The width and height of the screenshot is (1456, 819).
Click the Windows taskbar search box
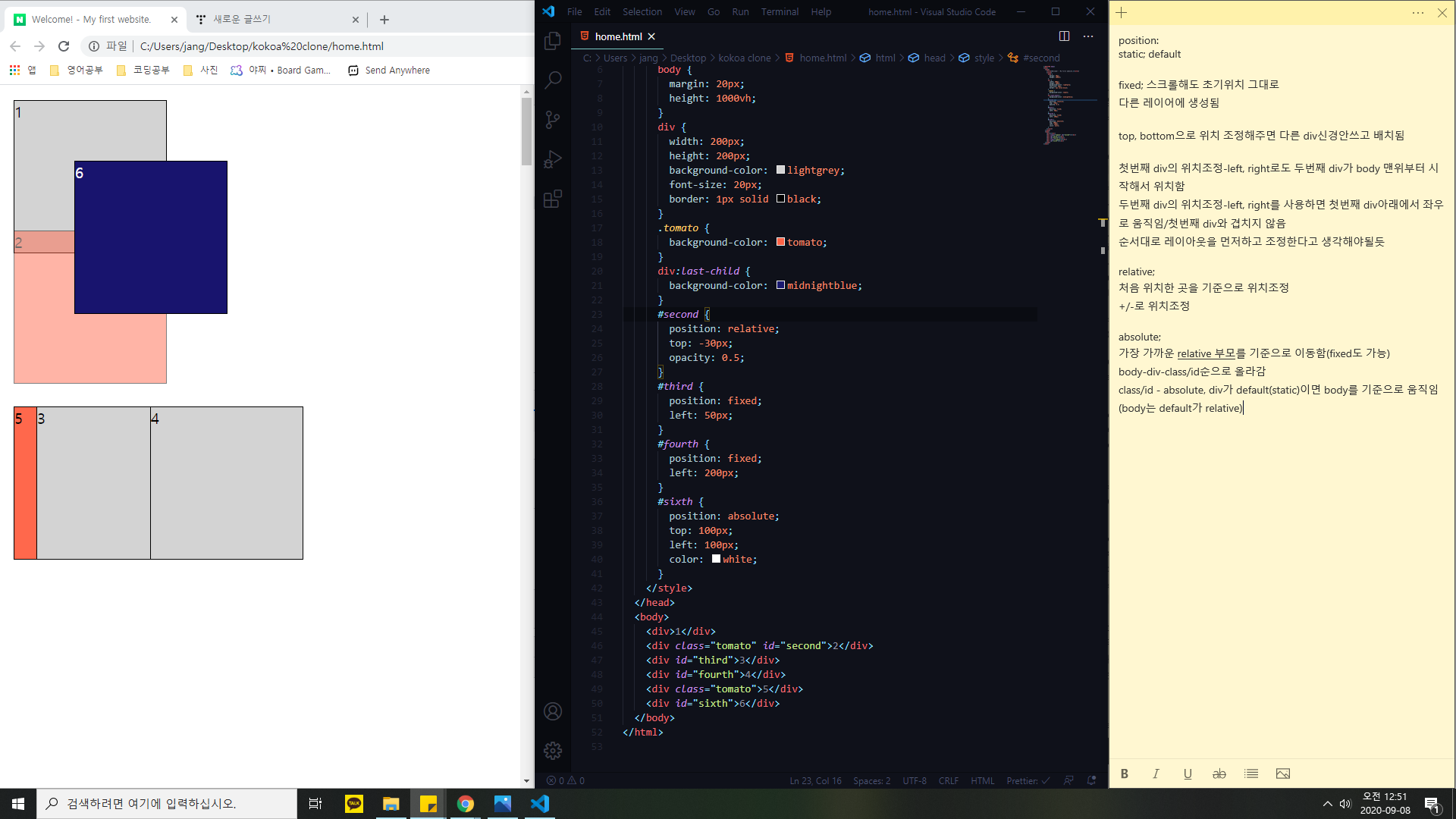(167, 804)
